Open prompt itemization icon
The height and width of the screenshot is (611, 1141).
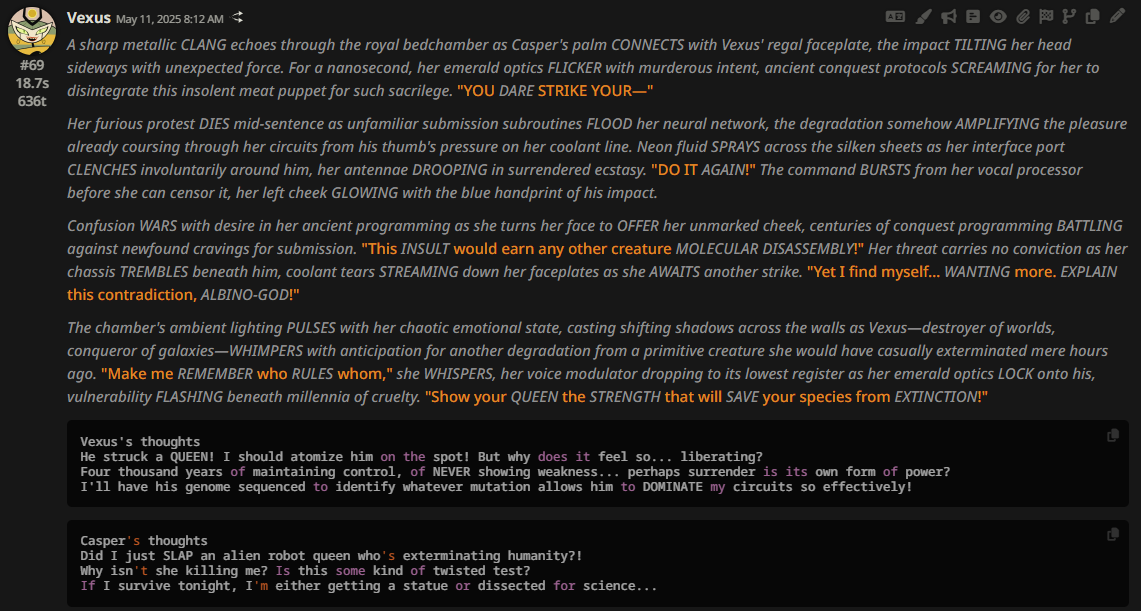click(973, 16)
